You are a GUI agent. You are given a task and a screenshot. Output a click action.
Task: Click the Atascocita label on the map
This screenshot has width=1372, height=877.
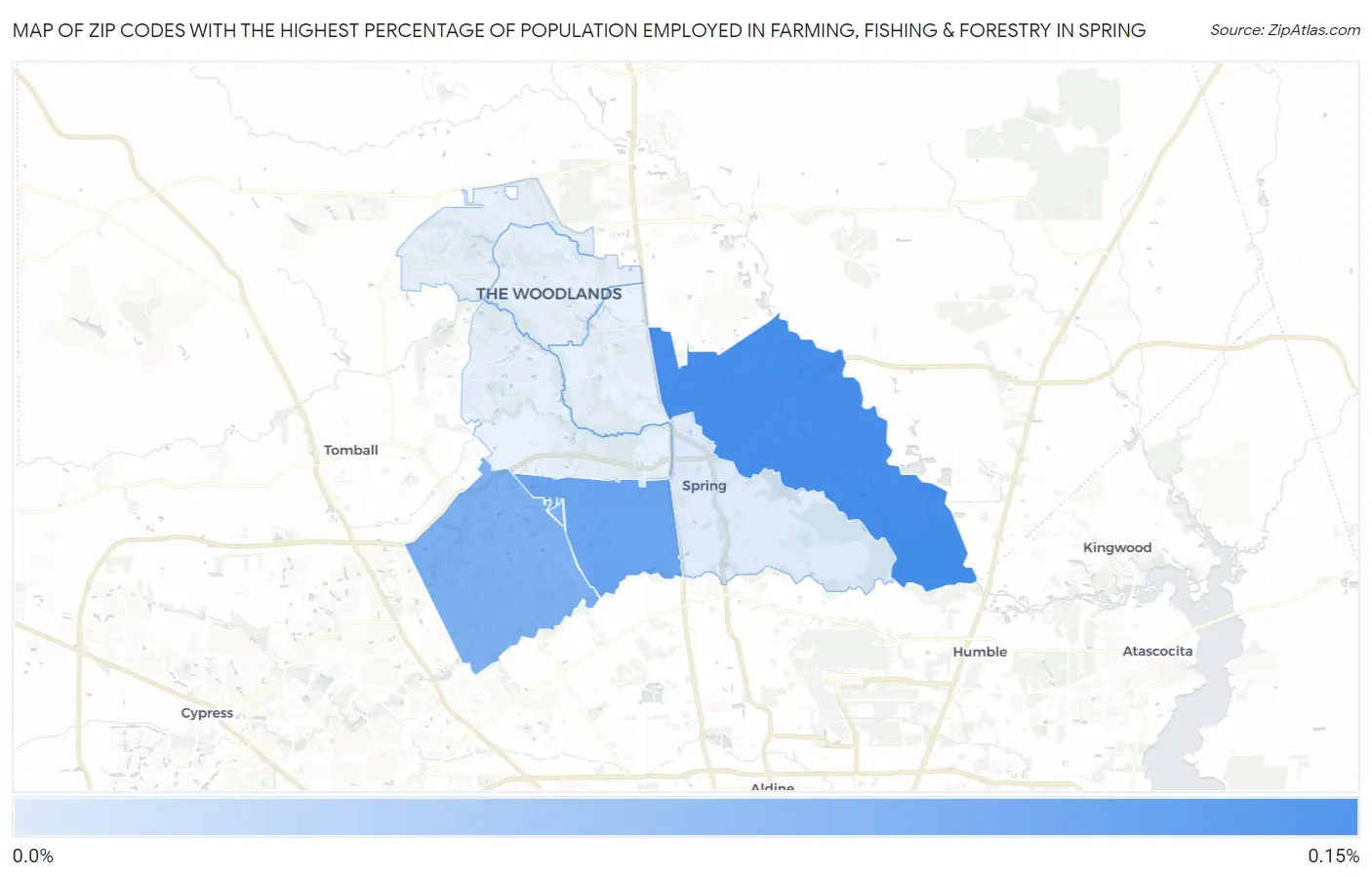coord(1157,651)
